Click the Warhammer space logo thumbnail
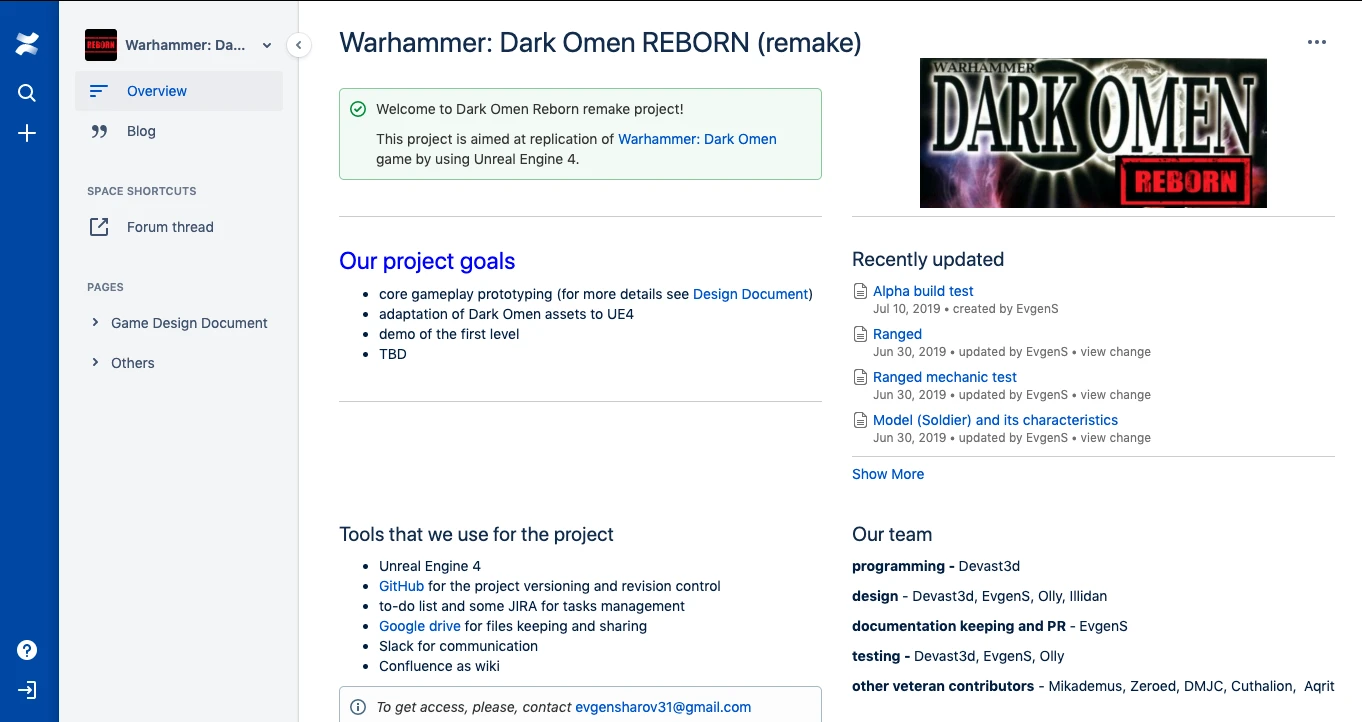Image resolution: width=1362 pixels, height=722 pixels. pos(101,45)
